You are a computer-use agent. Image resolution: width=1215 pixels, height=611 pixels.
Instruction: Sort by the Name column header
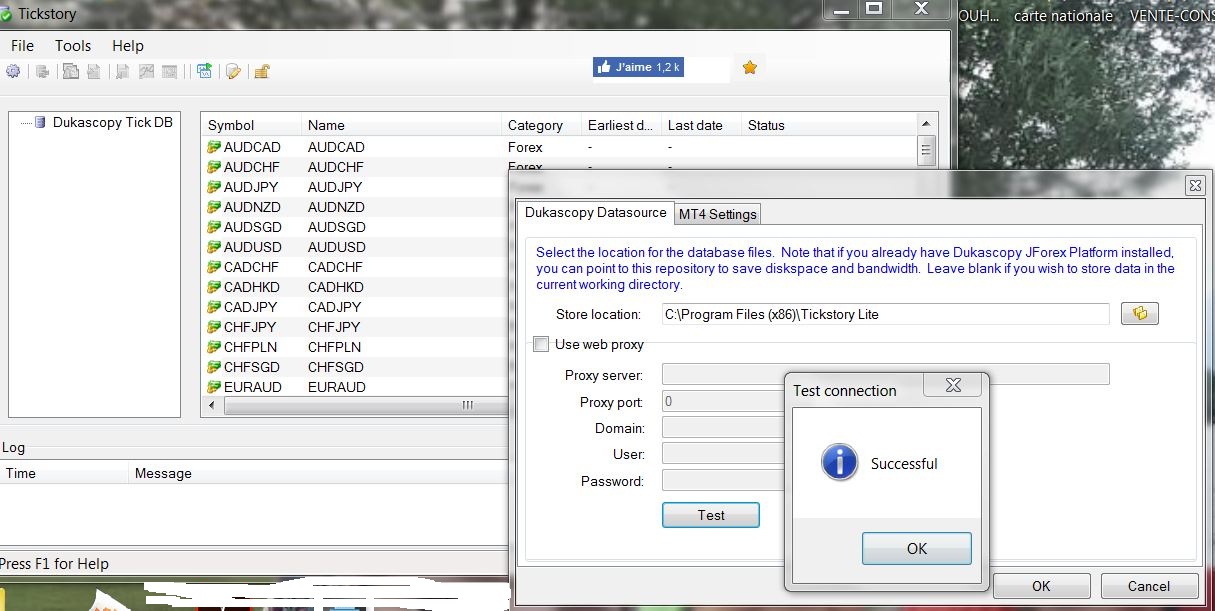[x=401, y=125]
